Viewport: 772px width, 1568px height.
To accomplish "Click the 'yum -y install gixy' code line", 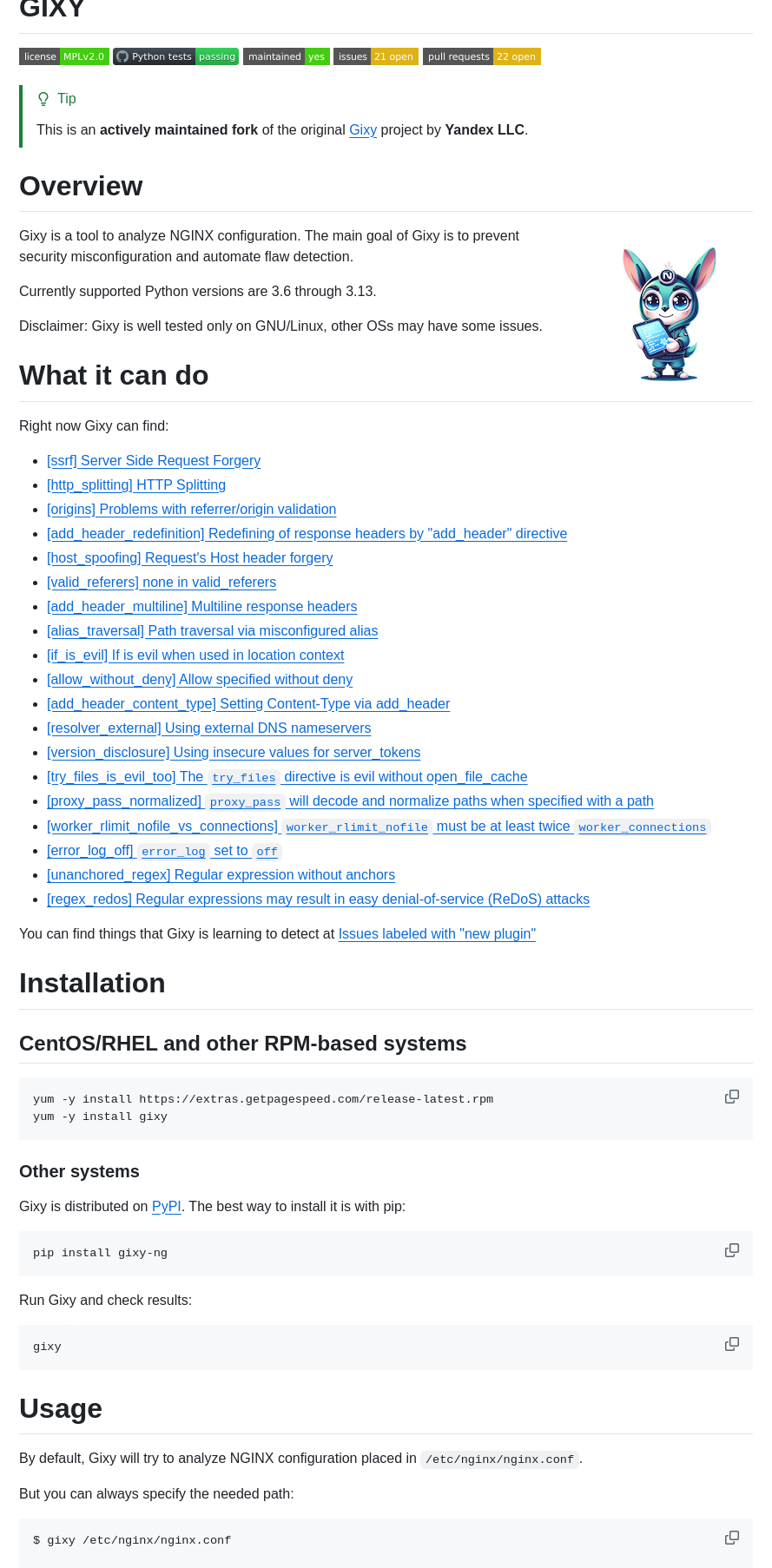I will pyautogui.click(x=100, y=1117).
